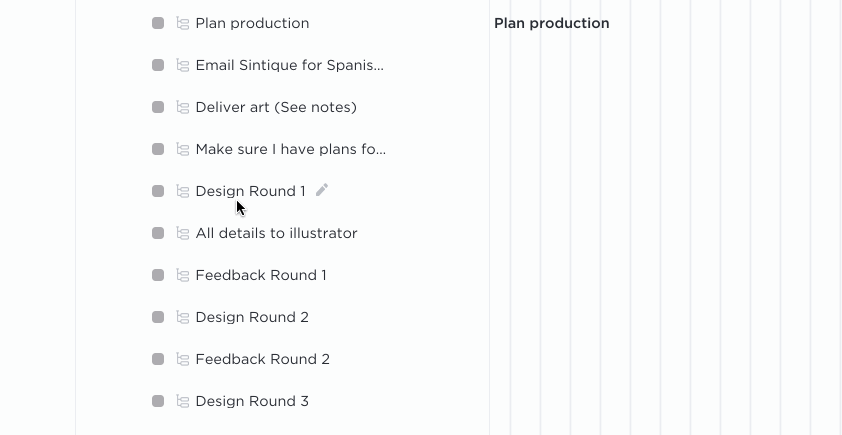Click subtask icon next to All details to illustrator
Viewport: 842px width, 435px height.
tap(183, 234)
